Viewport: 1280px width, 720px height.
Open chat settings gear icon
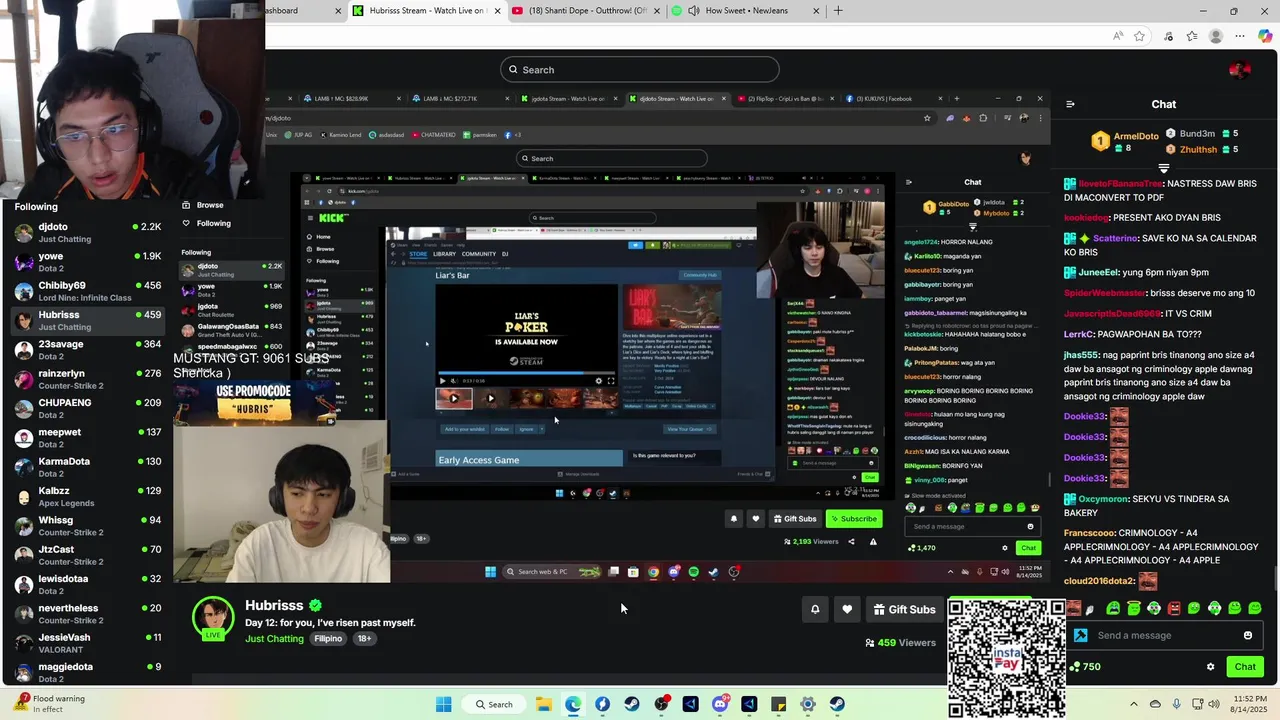[1210, 667]
